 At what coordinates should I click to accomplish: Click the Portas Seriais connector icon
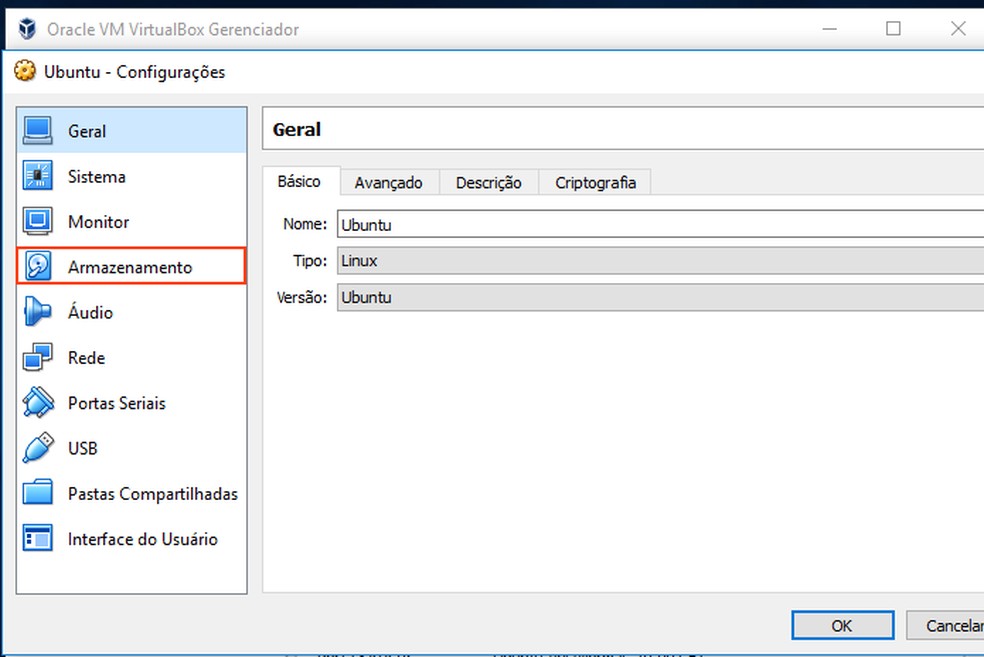click(x=38, y=402)
